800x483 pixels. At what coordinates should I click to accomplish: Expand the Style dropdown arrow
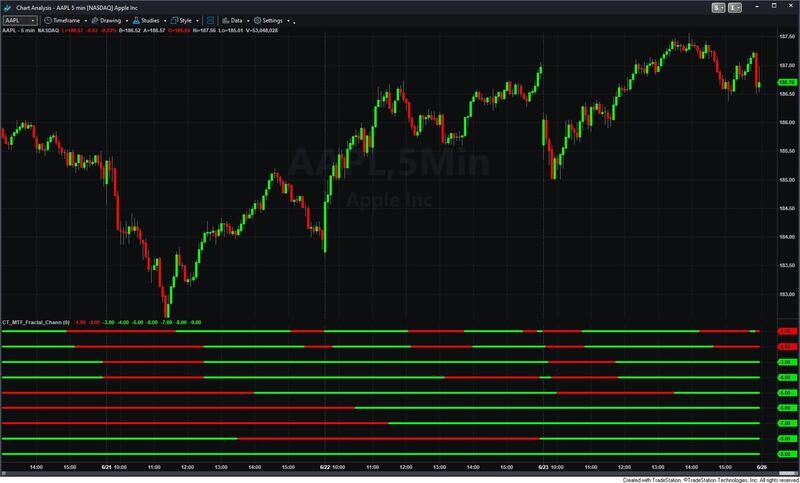point(197,21)
